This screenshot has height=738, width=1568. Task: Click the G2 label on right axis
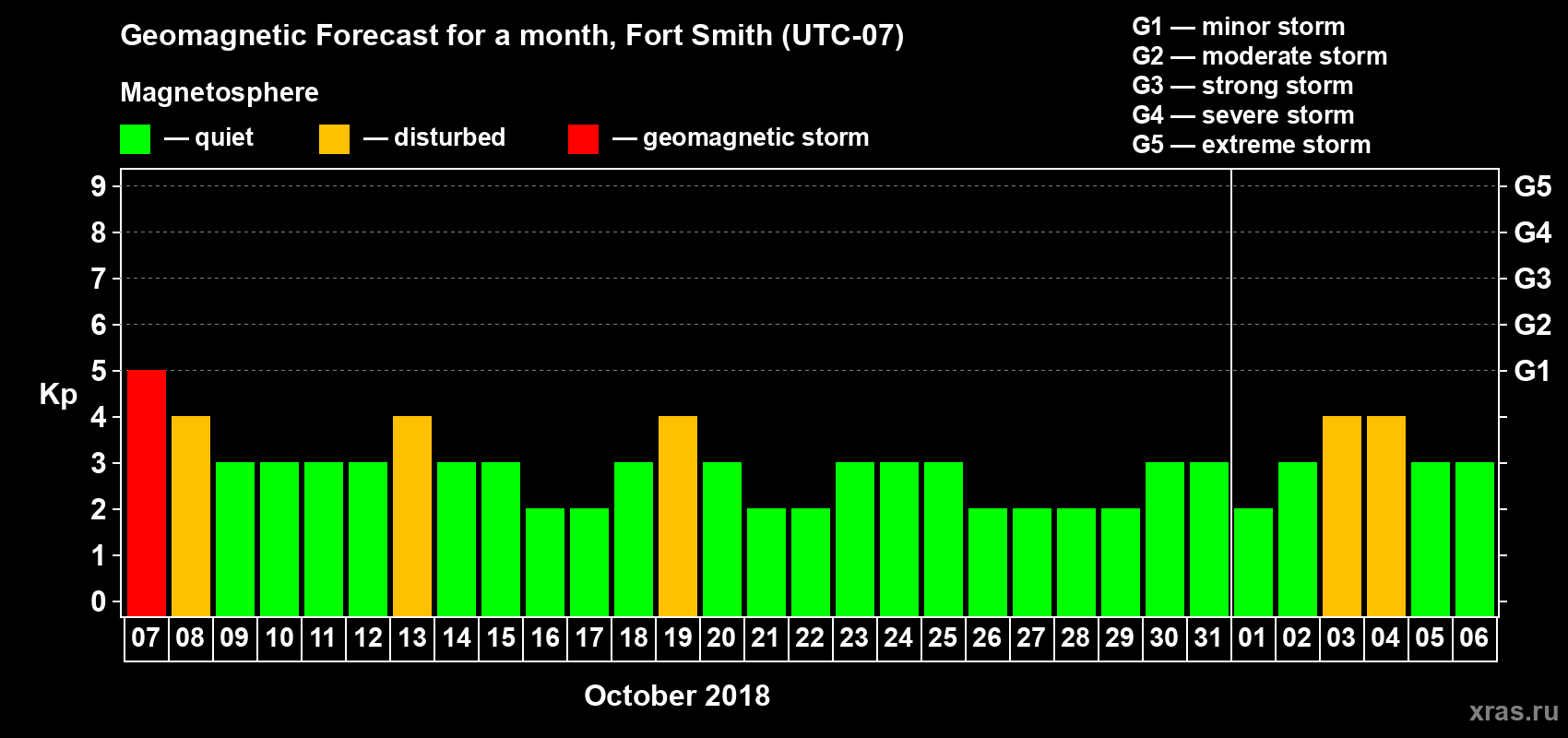[1532, 325]
